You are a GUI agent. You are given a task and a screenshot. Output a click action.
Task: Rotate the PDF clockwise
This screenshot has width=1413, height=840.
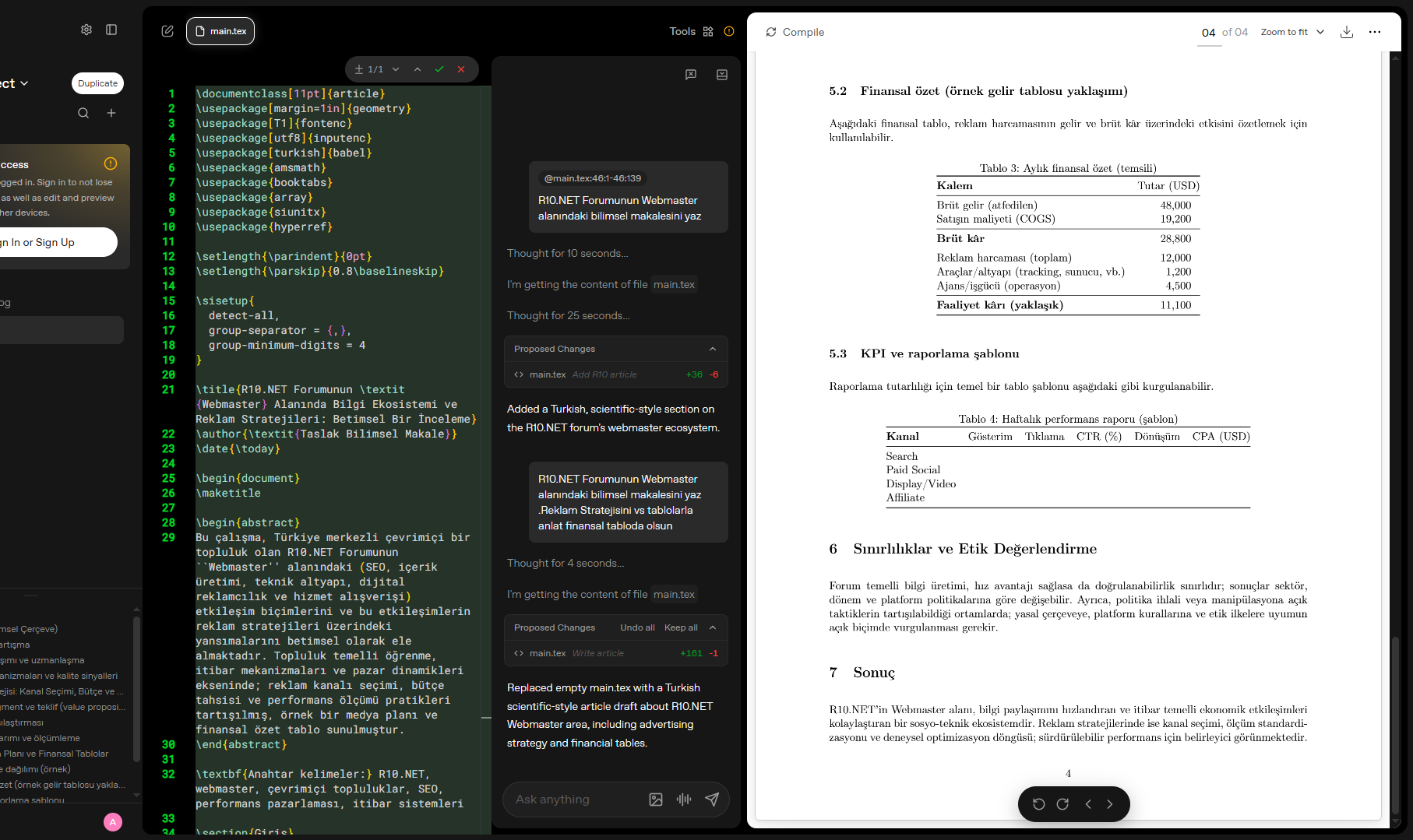click(x=1062, y=804)
